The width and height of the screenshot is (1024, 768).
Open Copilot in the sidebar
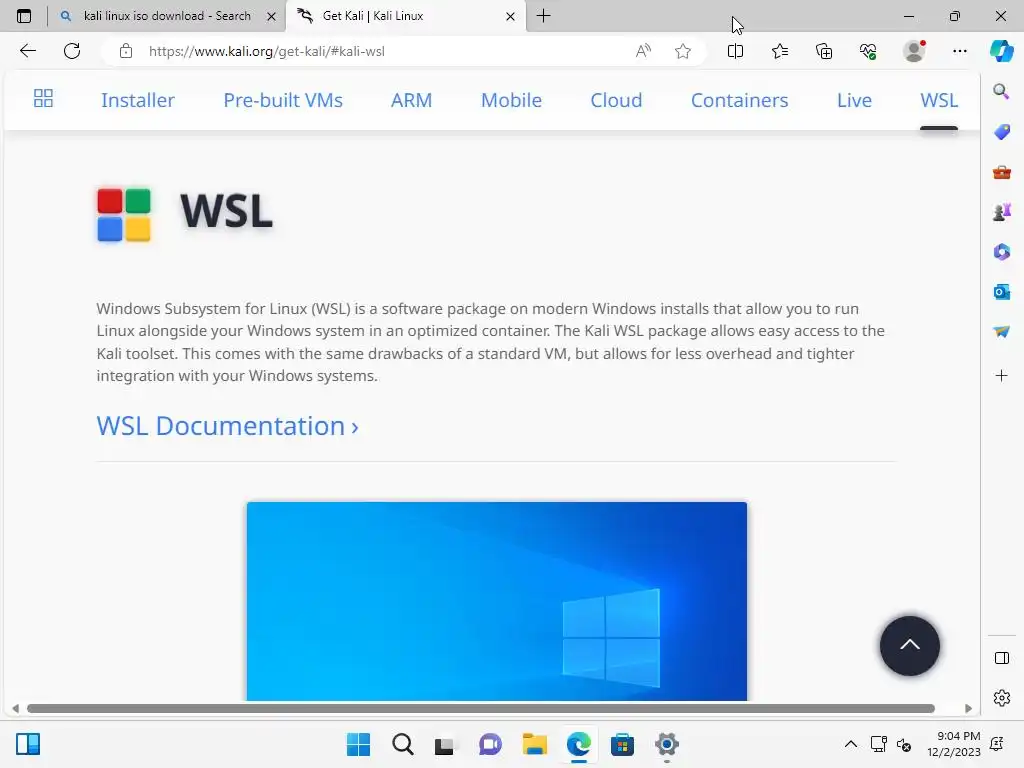(x=1001, y=51)
